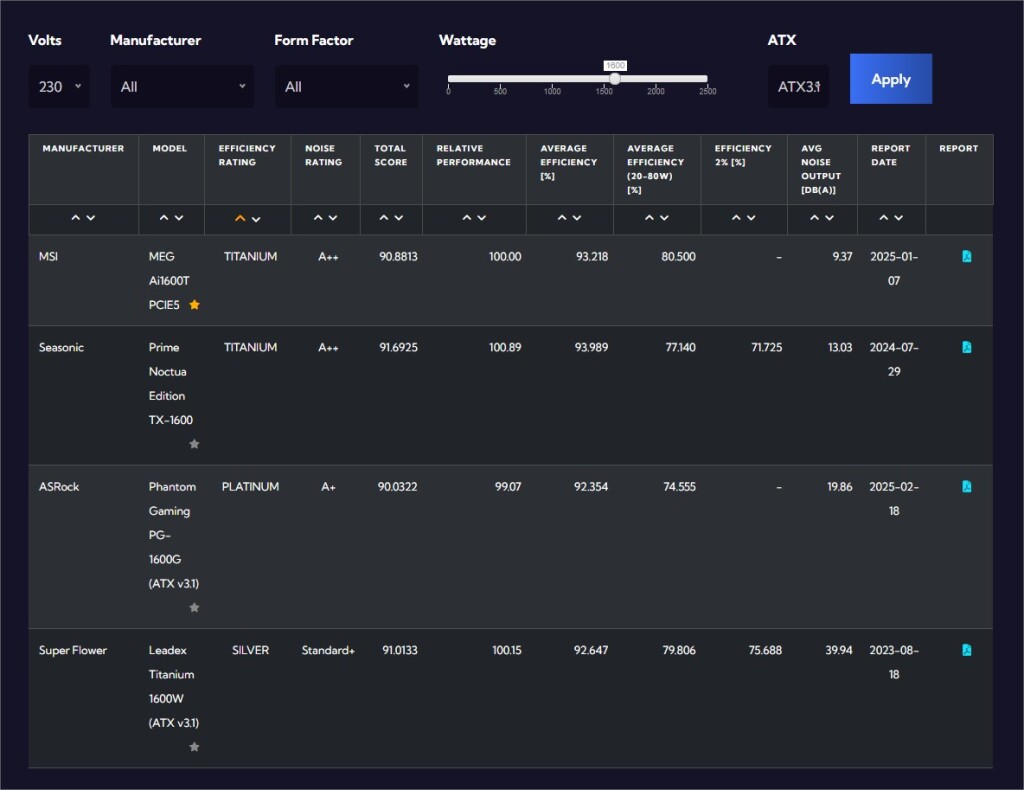Screen dimensions: 1024x790
Task: Sort Relative Performance with the up arrow
Action: (467, 218)
